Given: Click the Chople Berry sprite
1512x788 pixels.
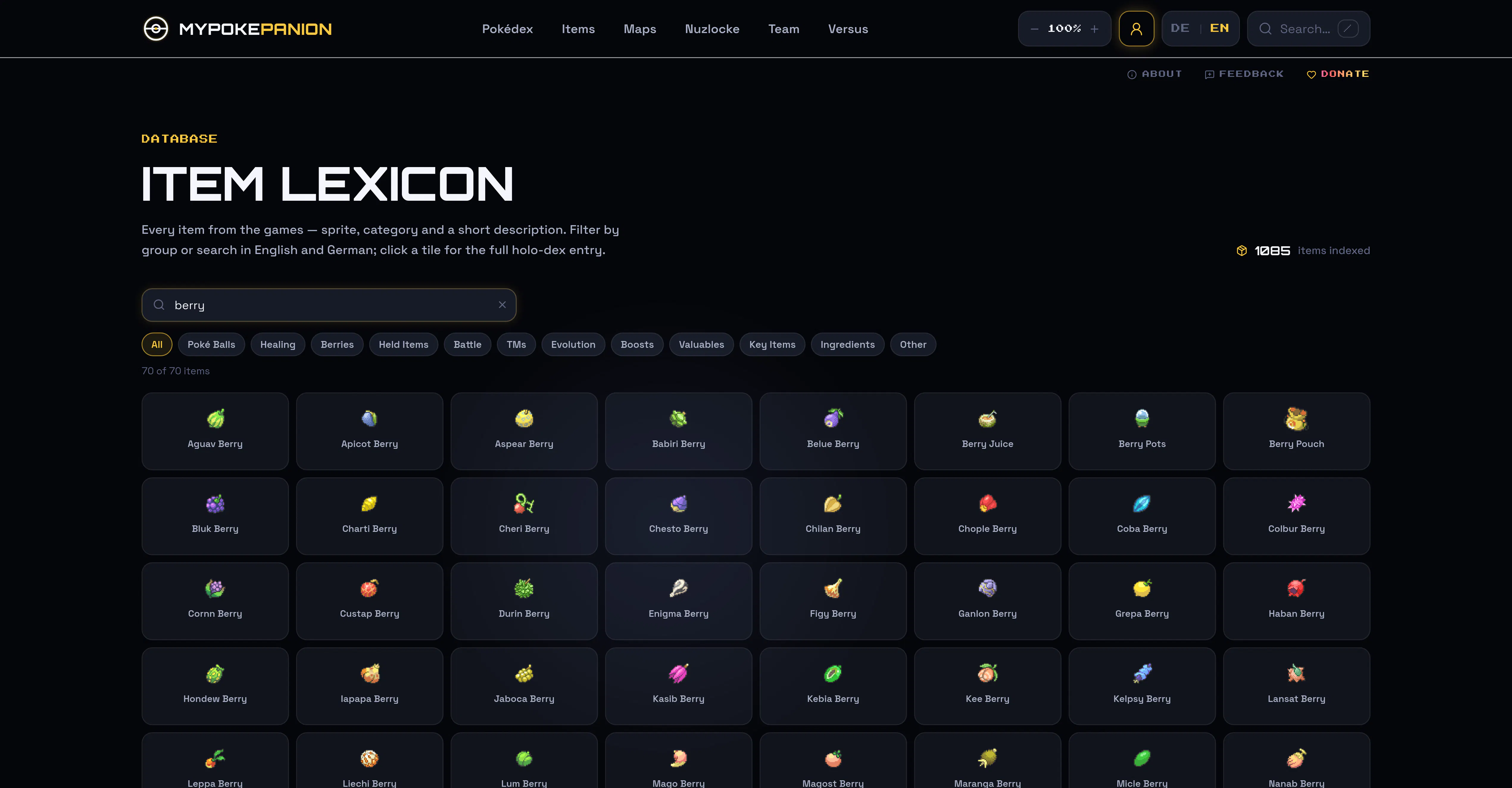Looking at the screenshot, I should pyautogui.click(x=987, y=504).
